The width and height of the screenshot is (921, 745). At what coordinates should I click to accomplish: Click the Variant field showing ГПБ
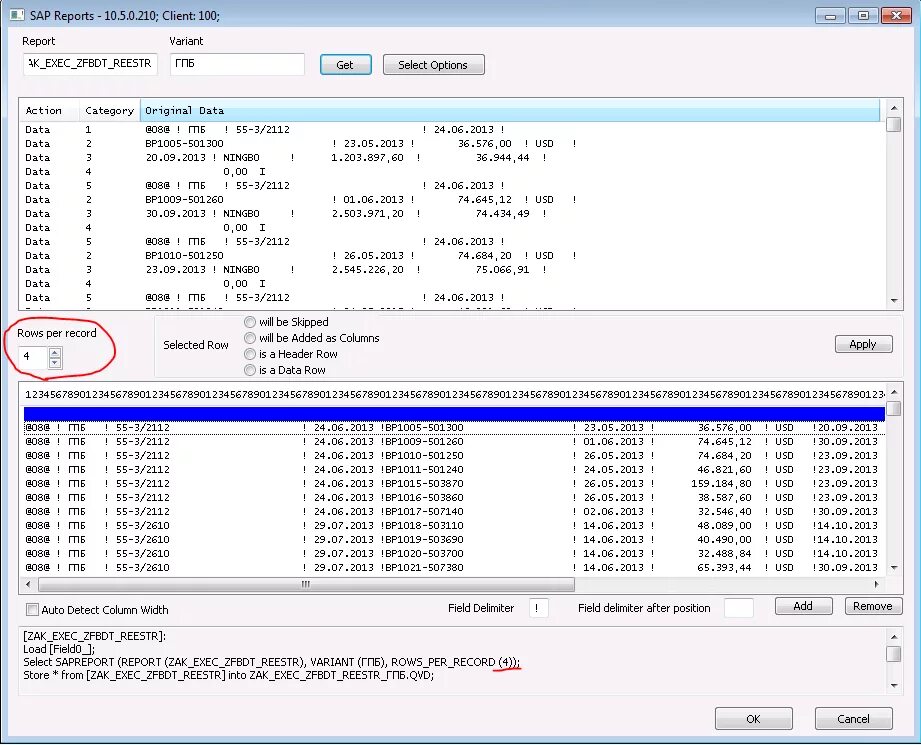click(237, 64)
